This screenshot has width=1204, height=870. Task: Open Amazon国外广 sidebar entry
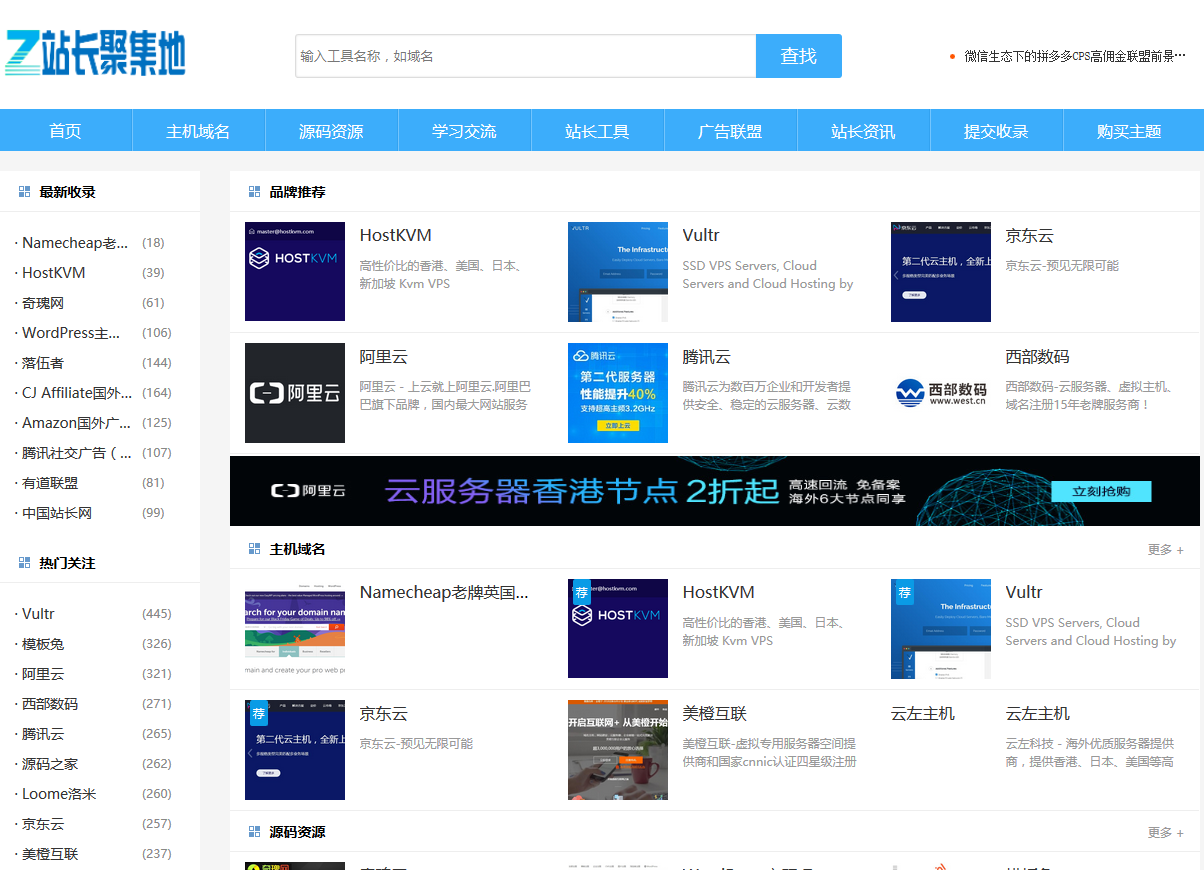(77, 423)
